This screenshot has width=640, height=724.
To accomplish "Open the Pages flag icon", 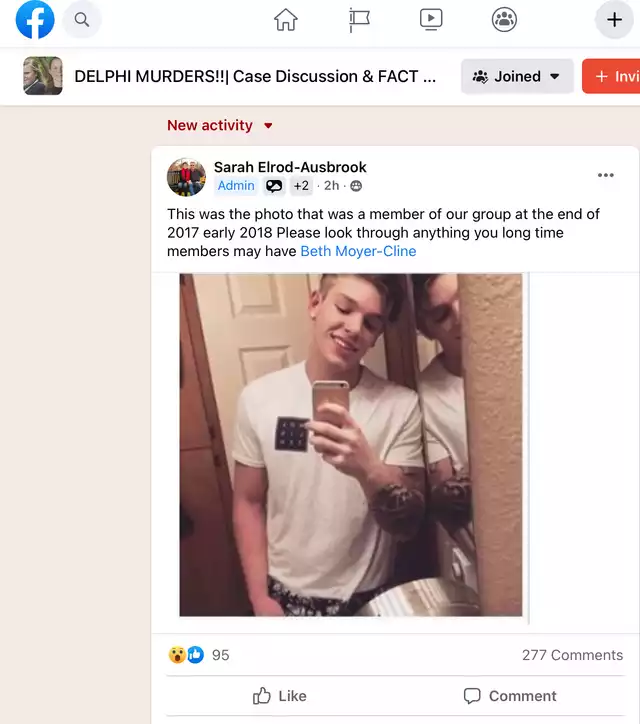I will pyautogui.click(x=359, y=20).
